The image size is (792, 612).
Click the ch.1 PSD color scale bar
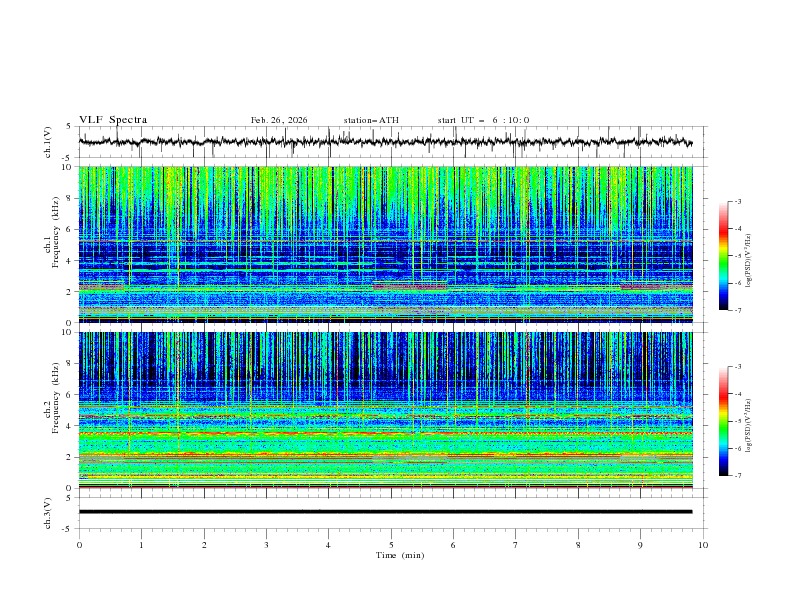[x=723, y=256]
